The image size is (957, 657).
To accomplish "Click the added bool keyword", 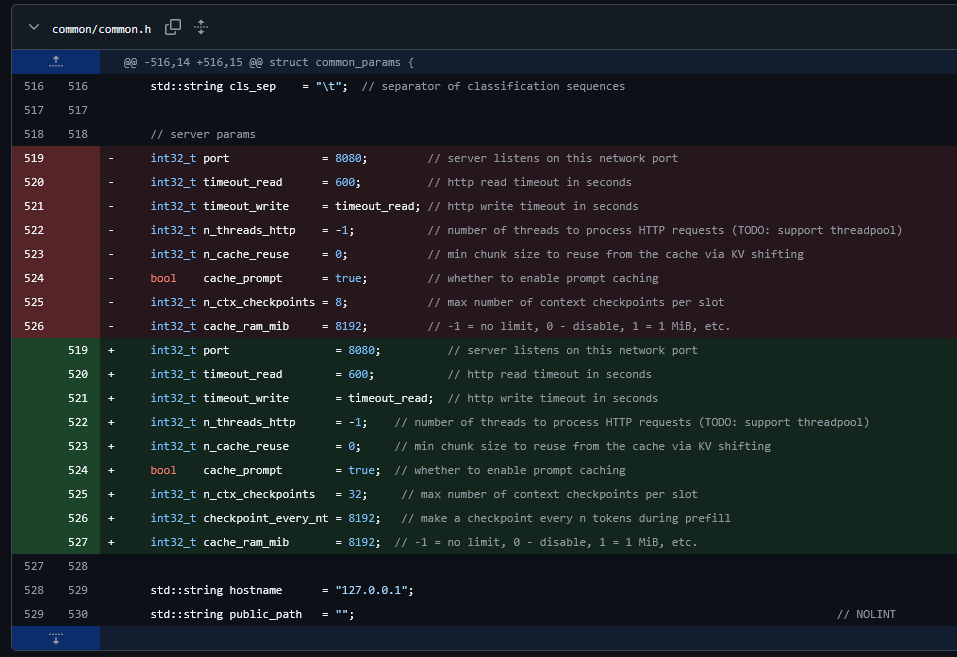I will pyautogui.click(x=163, y=470).
